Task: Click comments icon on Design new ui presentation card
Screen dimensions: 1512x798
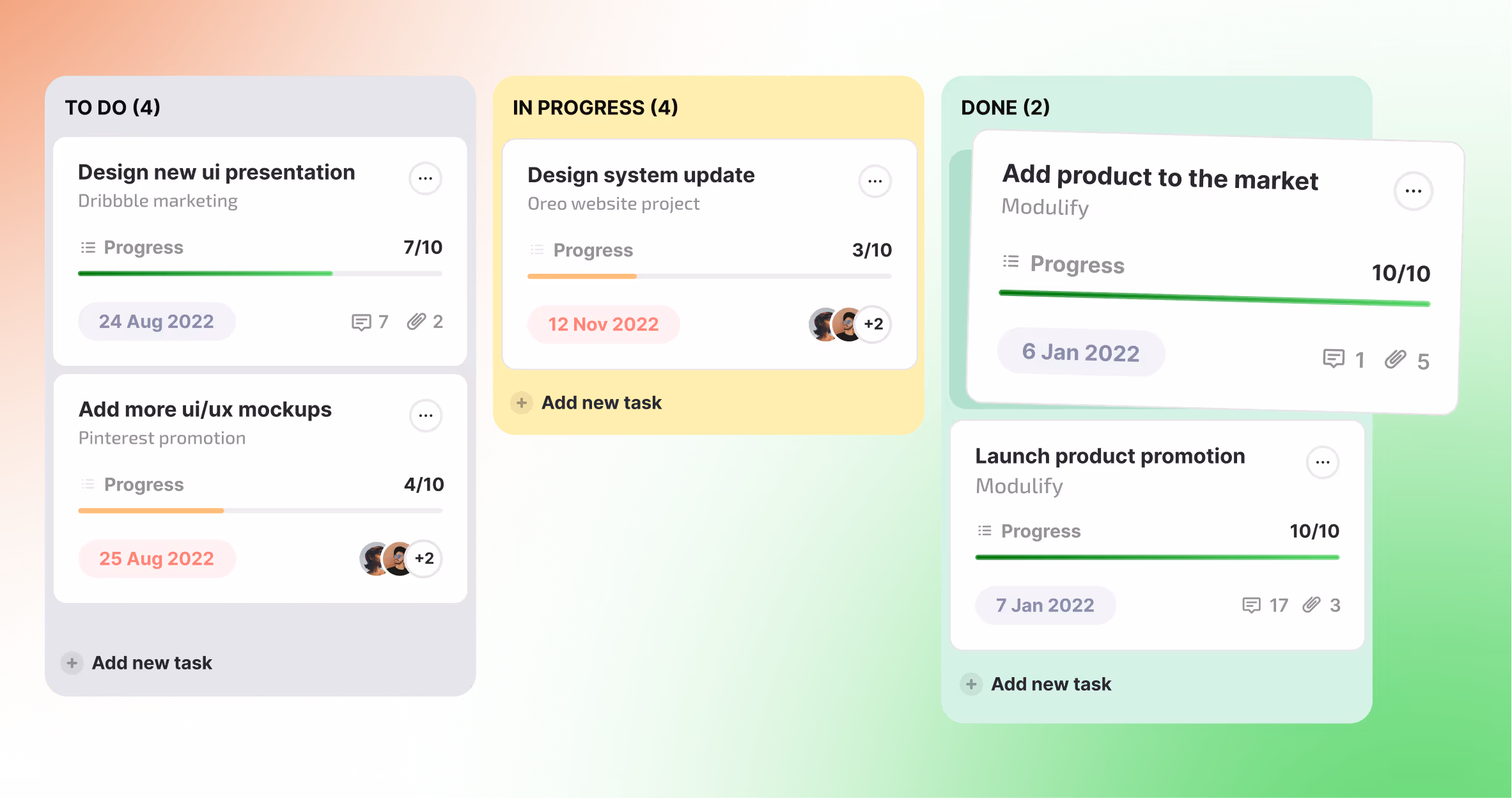Action: pos(361,322)
